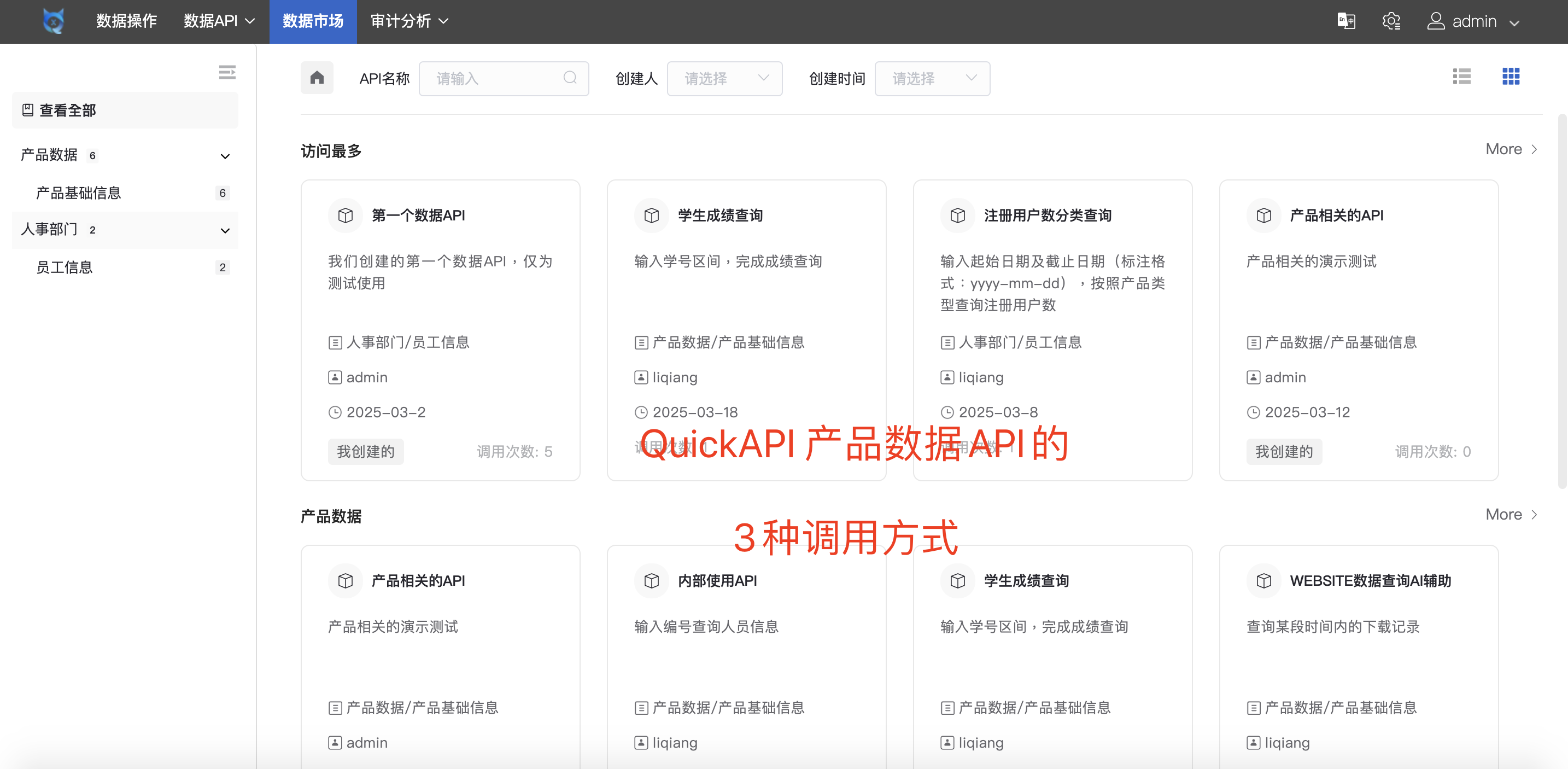Image resolution: width=1568 pixels, height=769 pixels.
Task: Open the 创建时间 dropdown
Action: (x=932, y=79)
